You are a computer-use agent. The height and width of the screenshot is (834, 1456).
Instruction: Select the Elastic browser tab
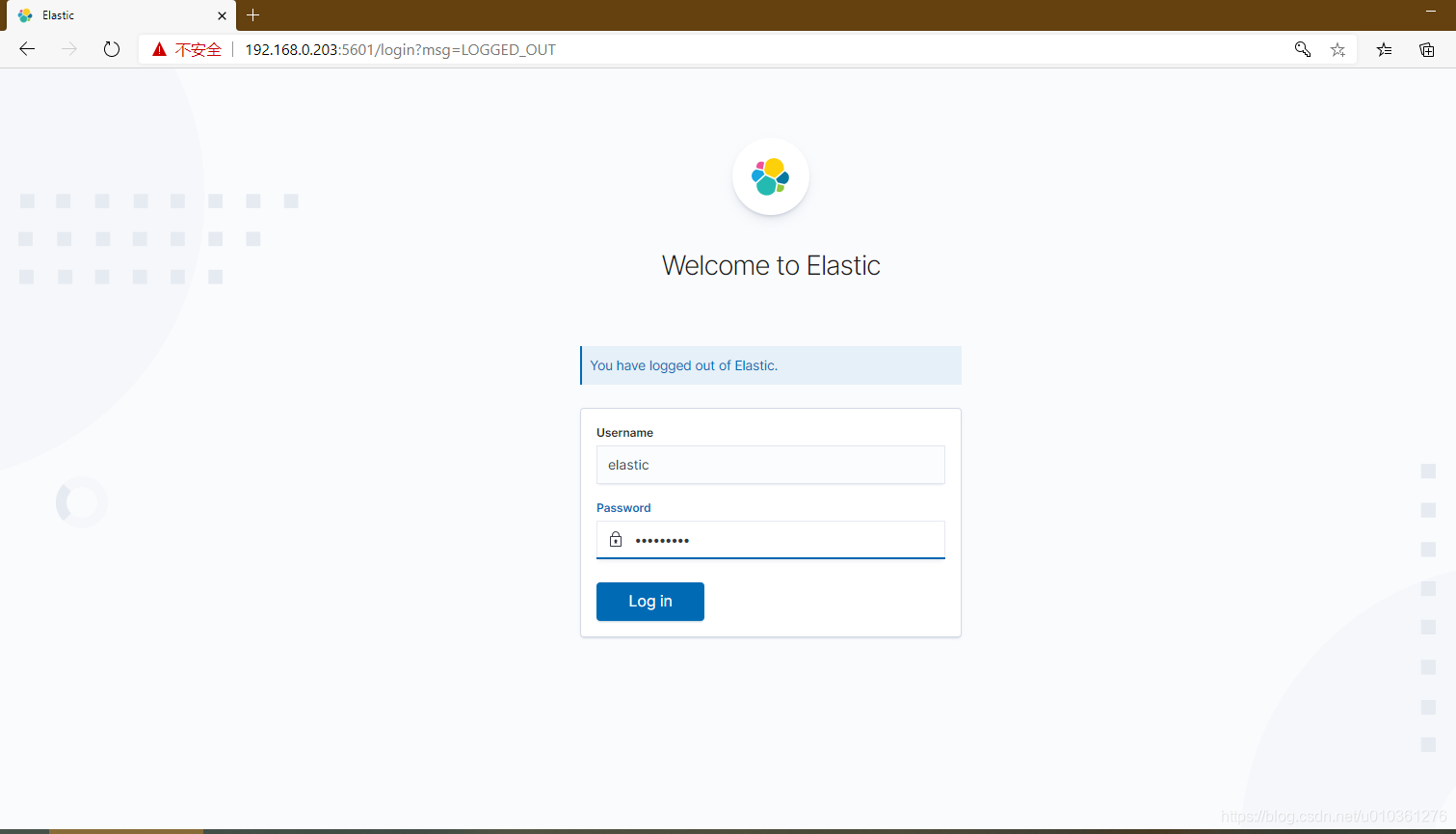coord(120,15)
